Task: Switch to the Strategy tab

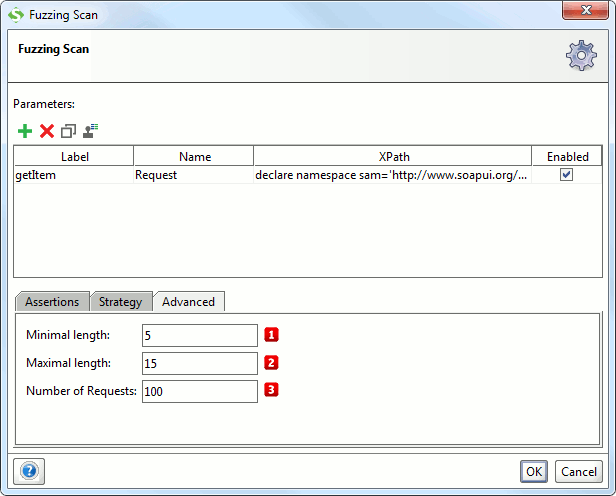Action: (x=121, y=302)
